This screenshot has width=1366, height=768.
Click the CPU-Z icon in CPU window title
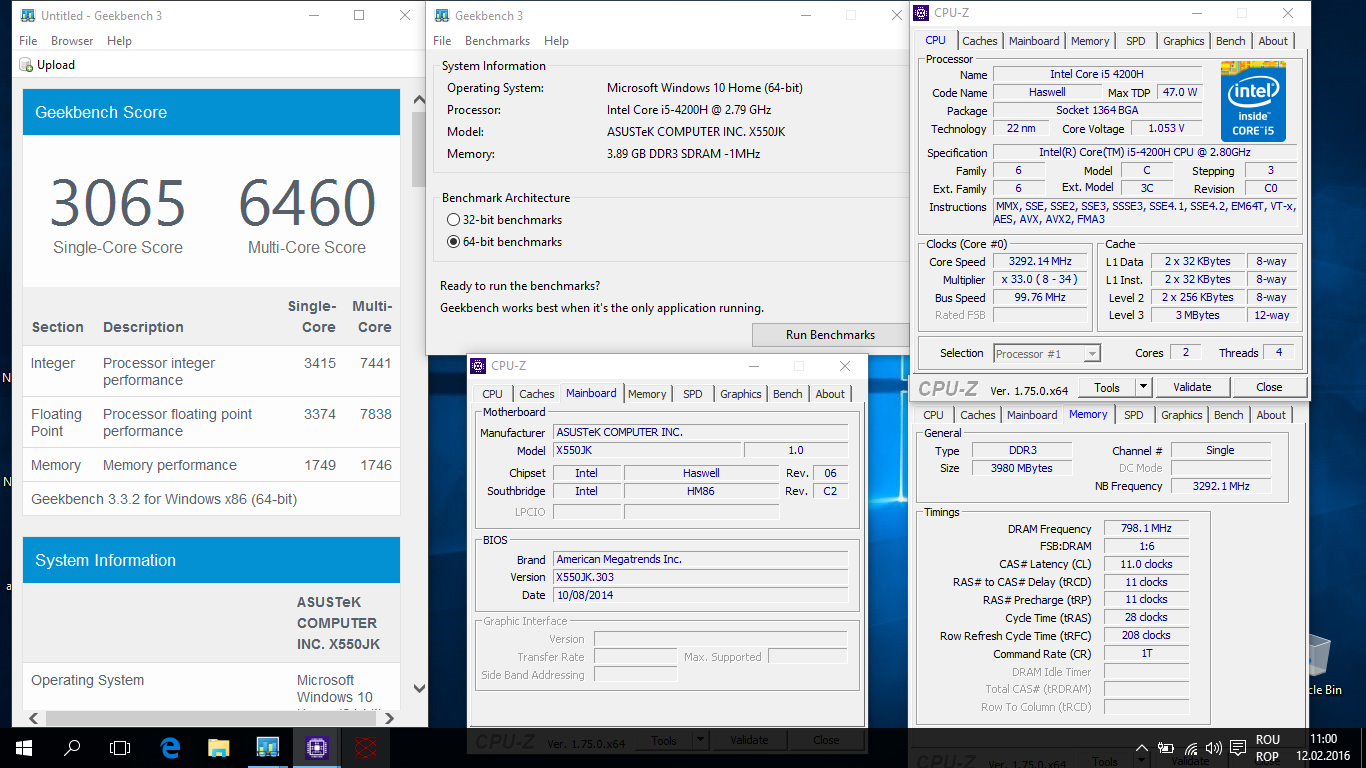pyautogui.click(x=921, y=13)
